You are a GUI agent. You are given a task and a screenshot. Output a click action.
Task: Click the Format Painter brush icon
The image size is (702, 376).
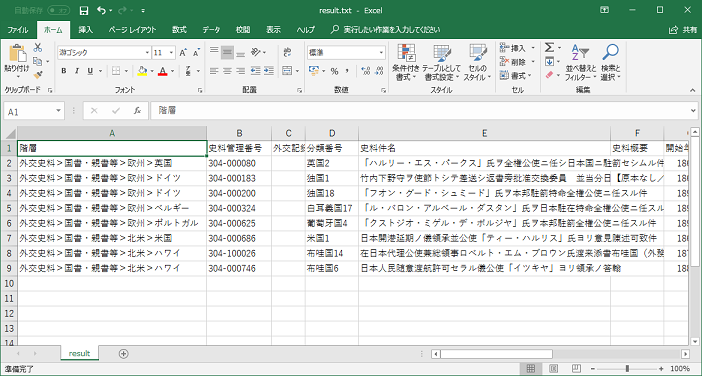pos(38,75)
